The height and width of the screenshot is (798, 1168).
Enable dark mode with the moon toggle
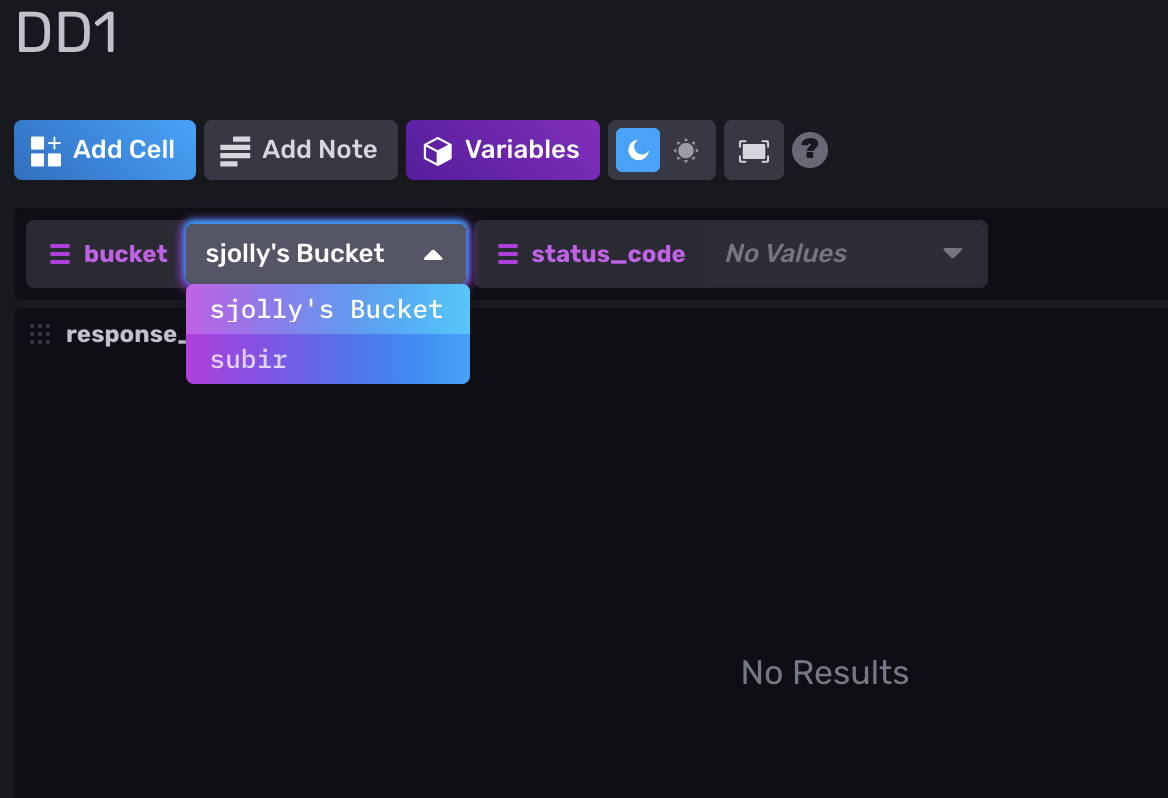[x=637, y=149]
